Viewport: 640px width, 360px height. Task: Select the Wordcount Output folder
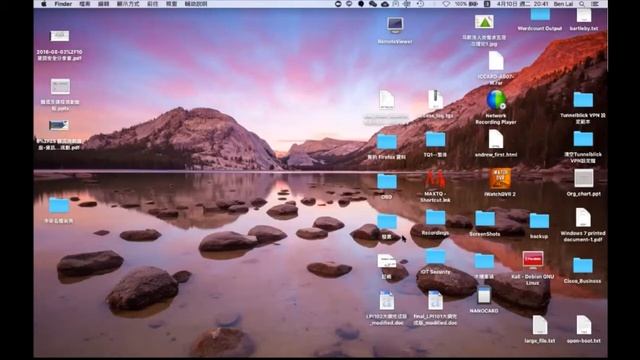pos(540,15)
